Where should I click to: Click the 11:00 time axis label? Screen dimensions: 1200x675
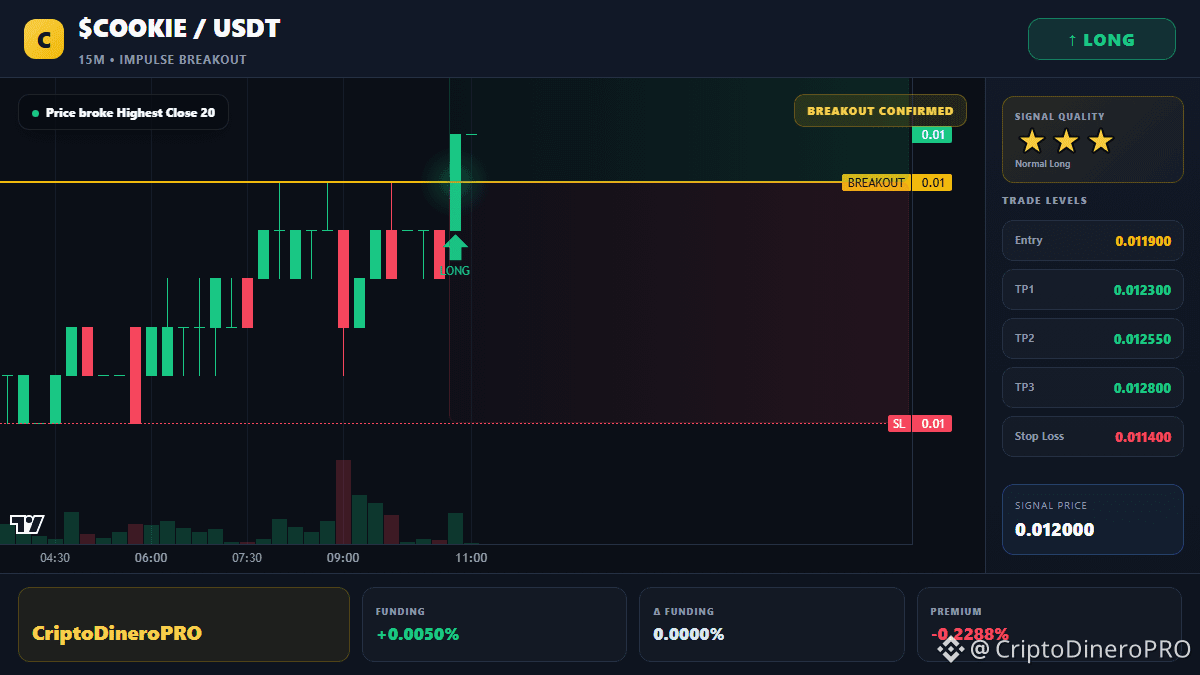coord(471,558)
